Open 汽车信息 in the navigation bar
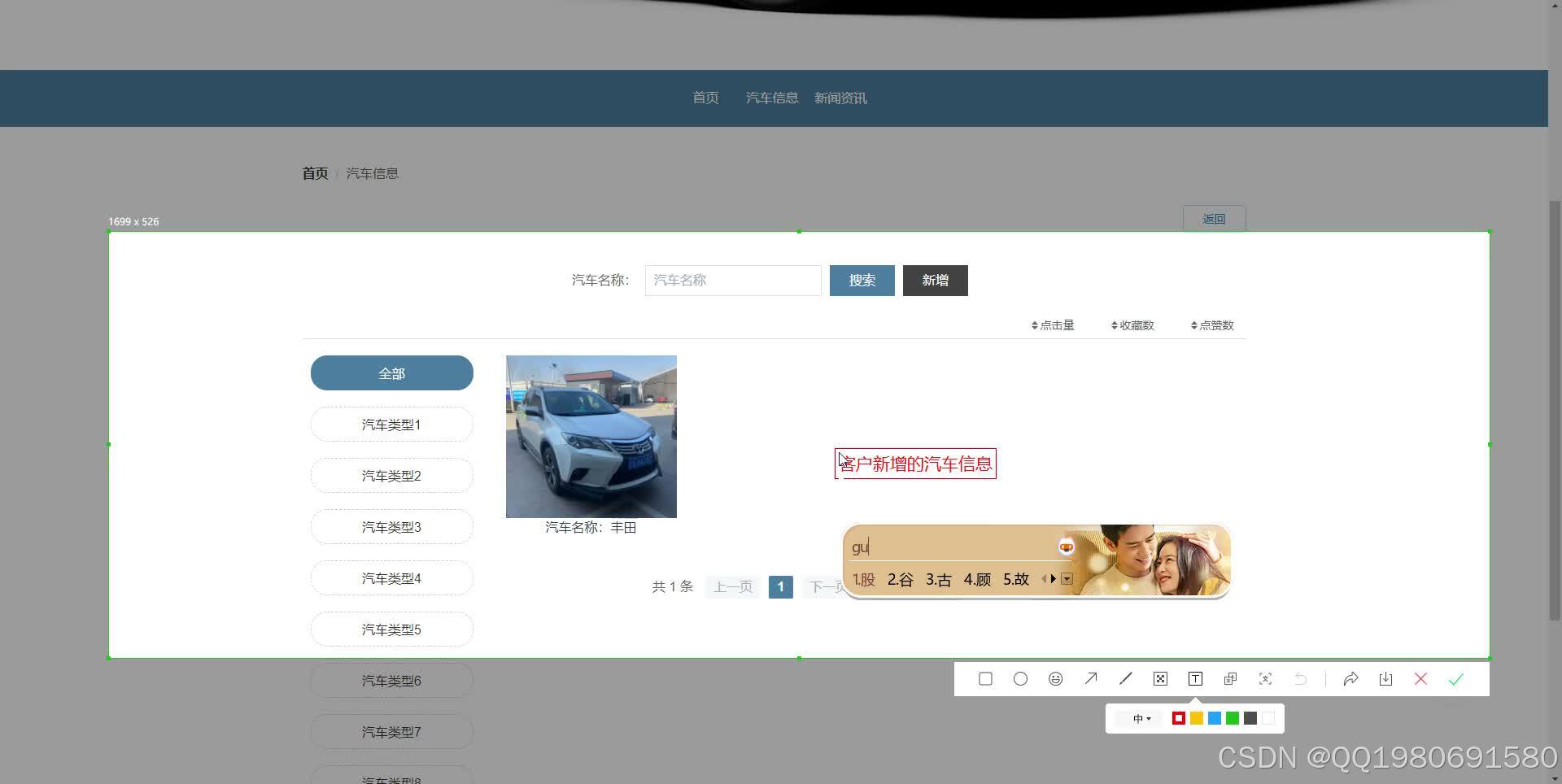This screenshot has height=784, width=1562. pyautogui.click(x=772, y=98)
